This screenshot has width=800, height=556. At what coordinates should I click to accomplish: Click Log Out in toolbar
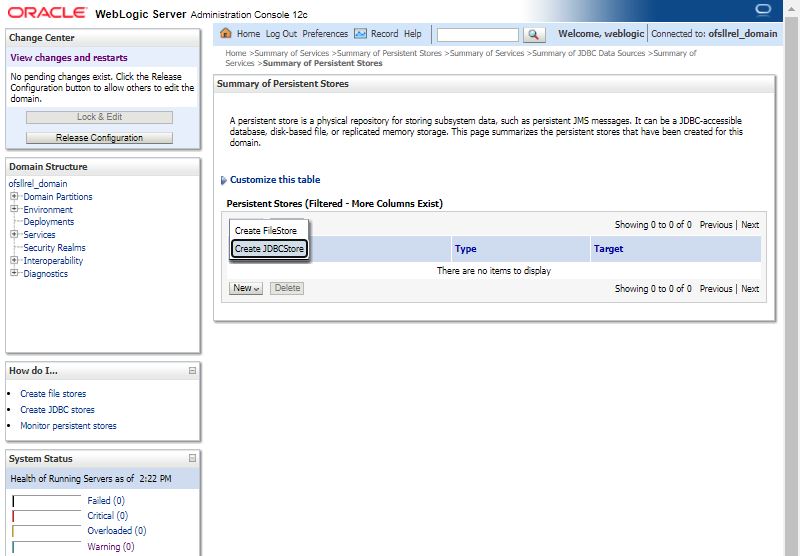[x=281, y=34]
